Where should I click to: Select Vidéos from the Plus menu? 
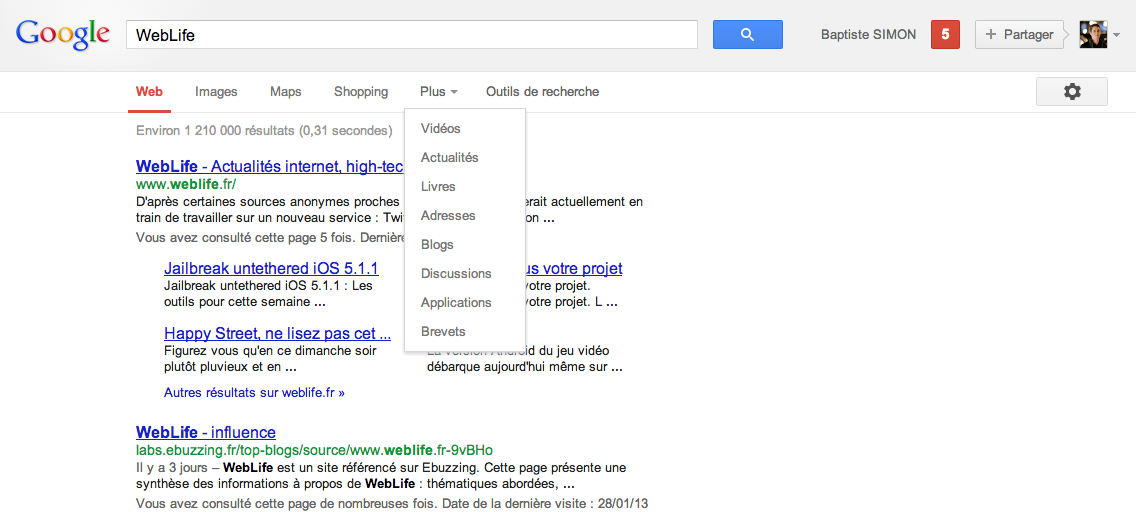[441, 129]
